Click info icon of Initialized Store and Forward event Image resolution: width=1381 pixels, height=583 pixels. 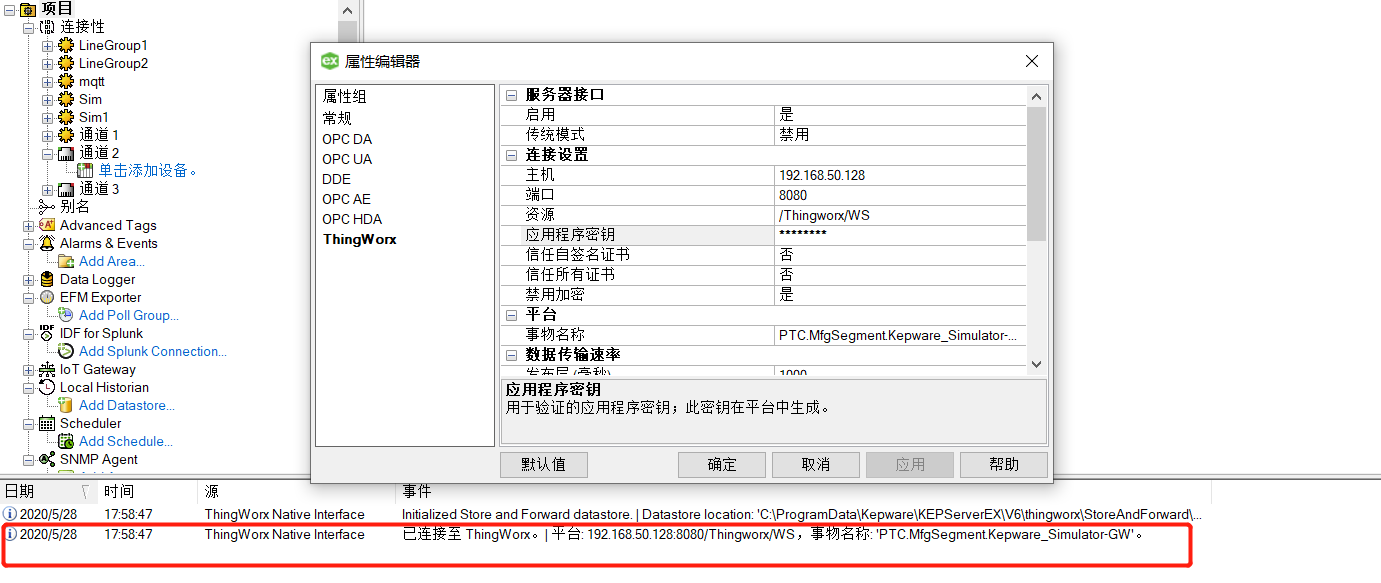pos(10,515)
